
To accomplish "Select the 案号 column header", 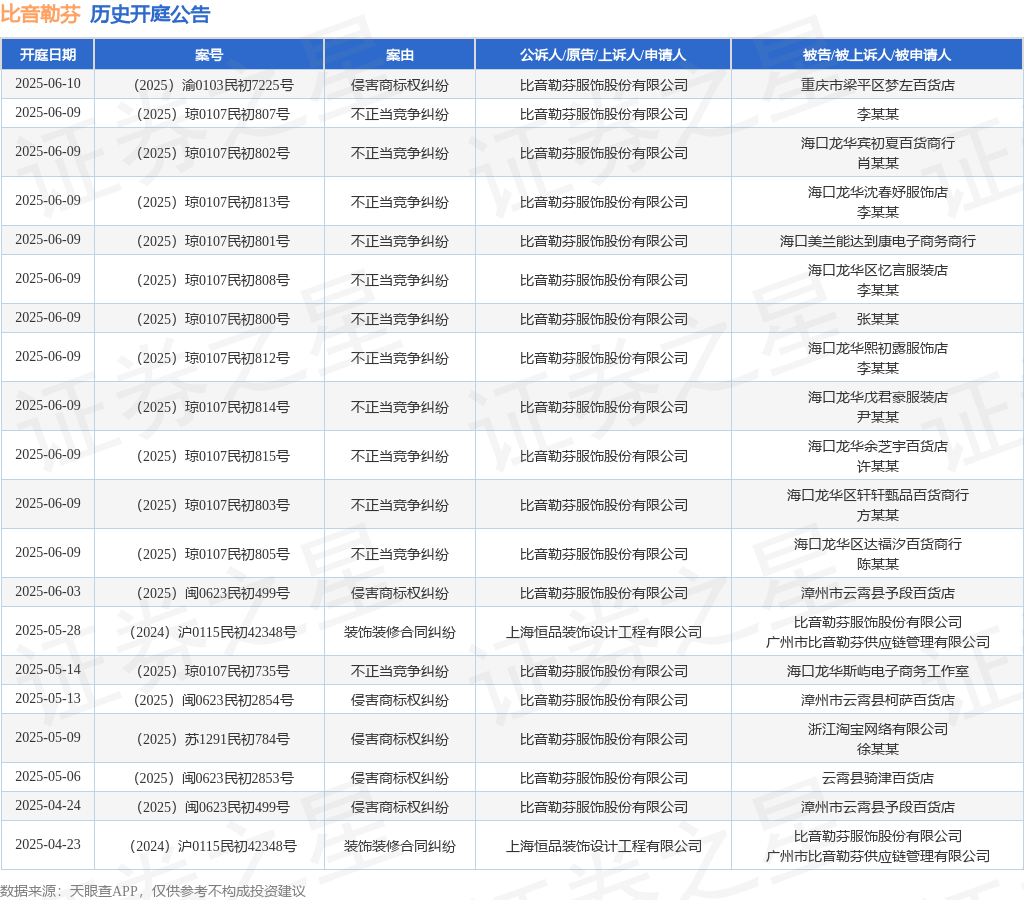I will [x=209, y=55].
